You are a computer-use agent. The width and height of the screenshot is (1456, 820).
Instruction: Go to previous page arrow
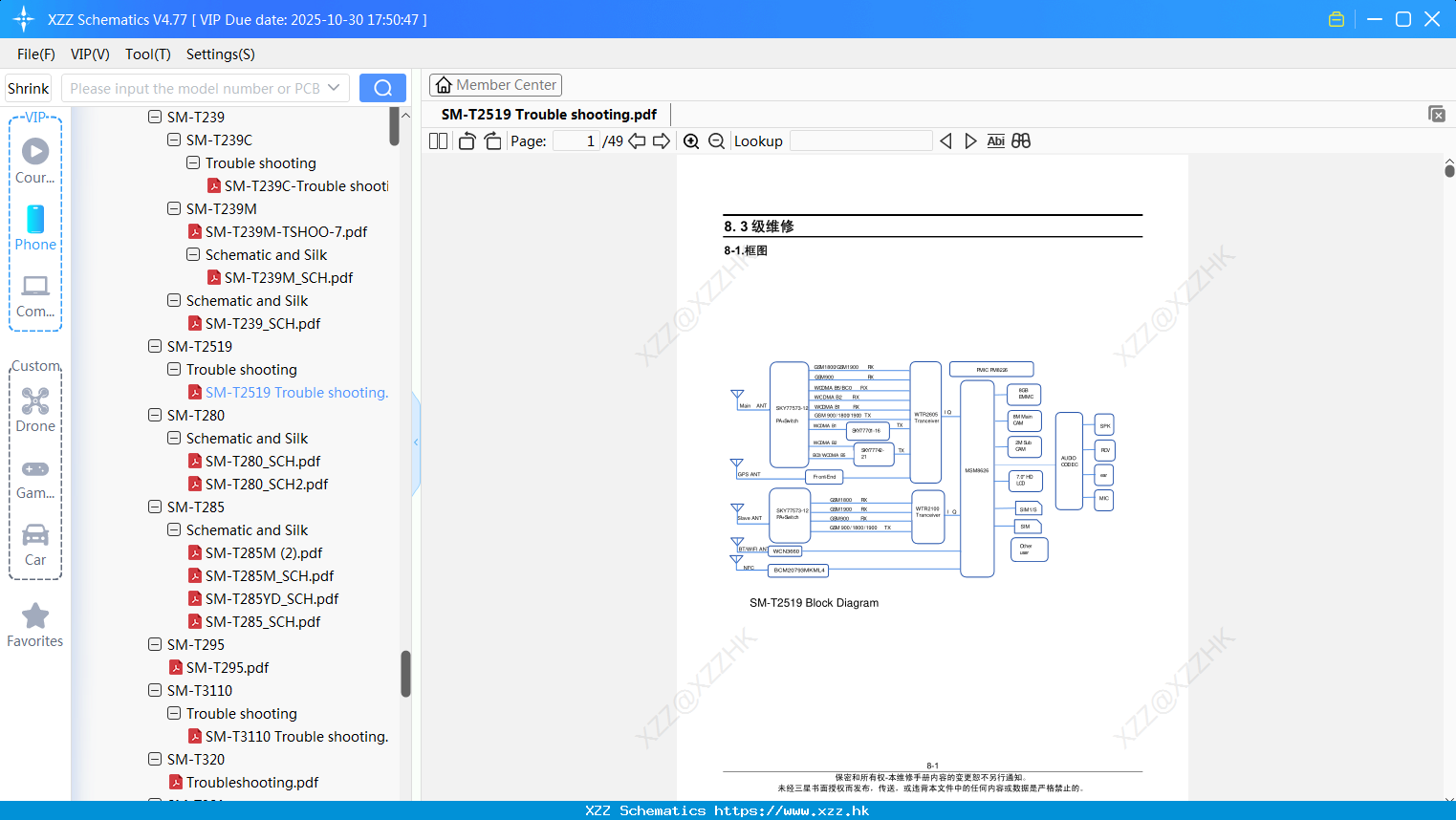[637, 140]
